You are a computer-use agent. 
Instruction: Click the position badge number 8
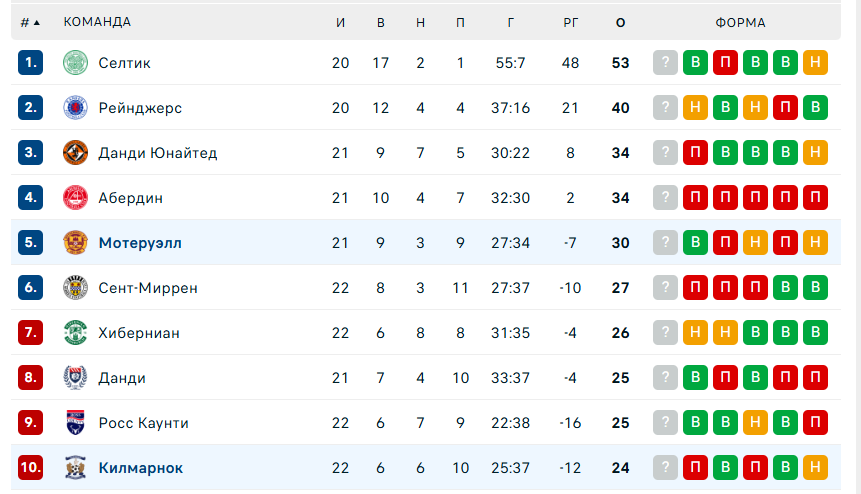point(31,378)
